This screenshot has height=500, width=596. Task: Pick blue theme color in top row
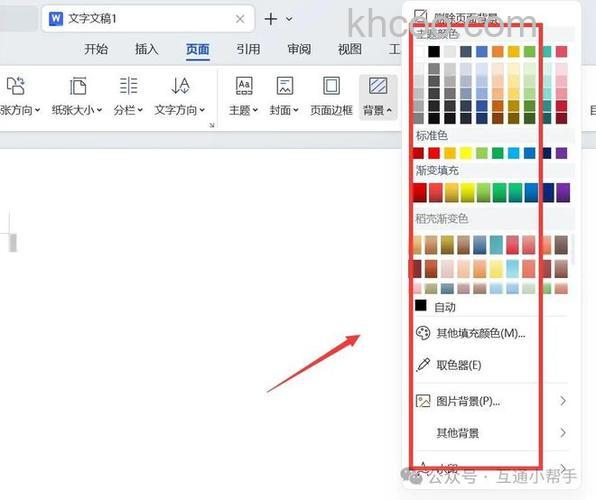point(482,51)
